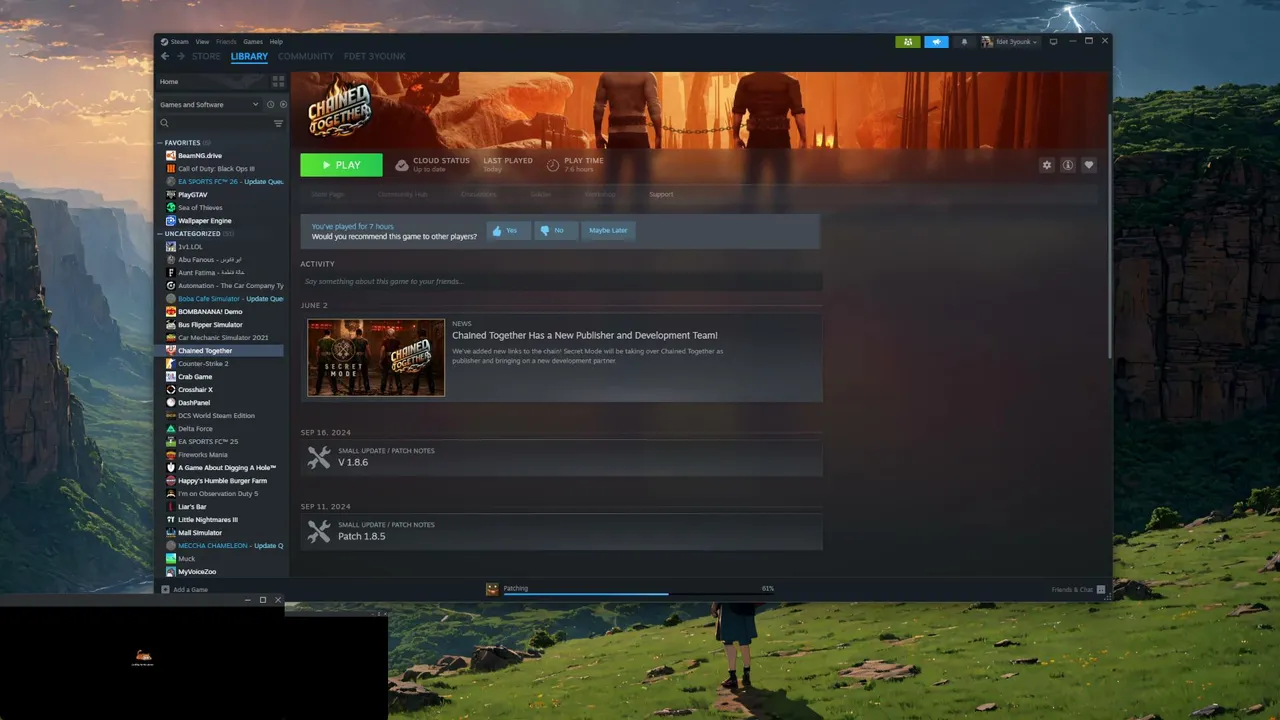Open the green friends activity button
The height and width of the screenshot is (720, 1280).
[907, 42]
